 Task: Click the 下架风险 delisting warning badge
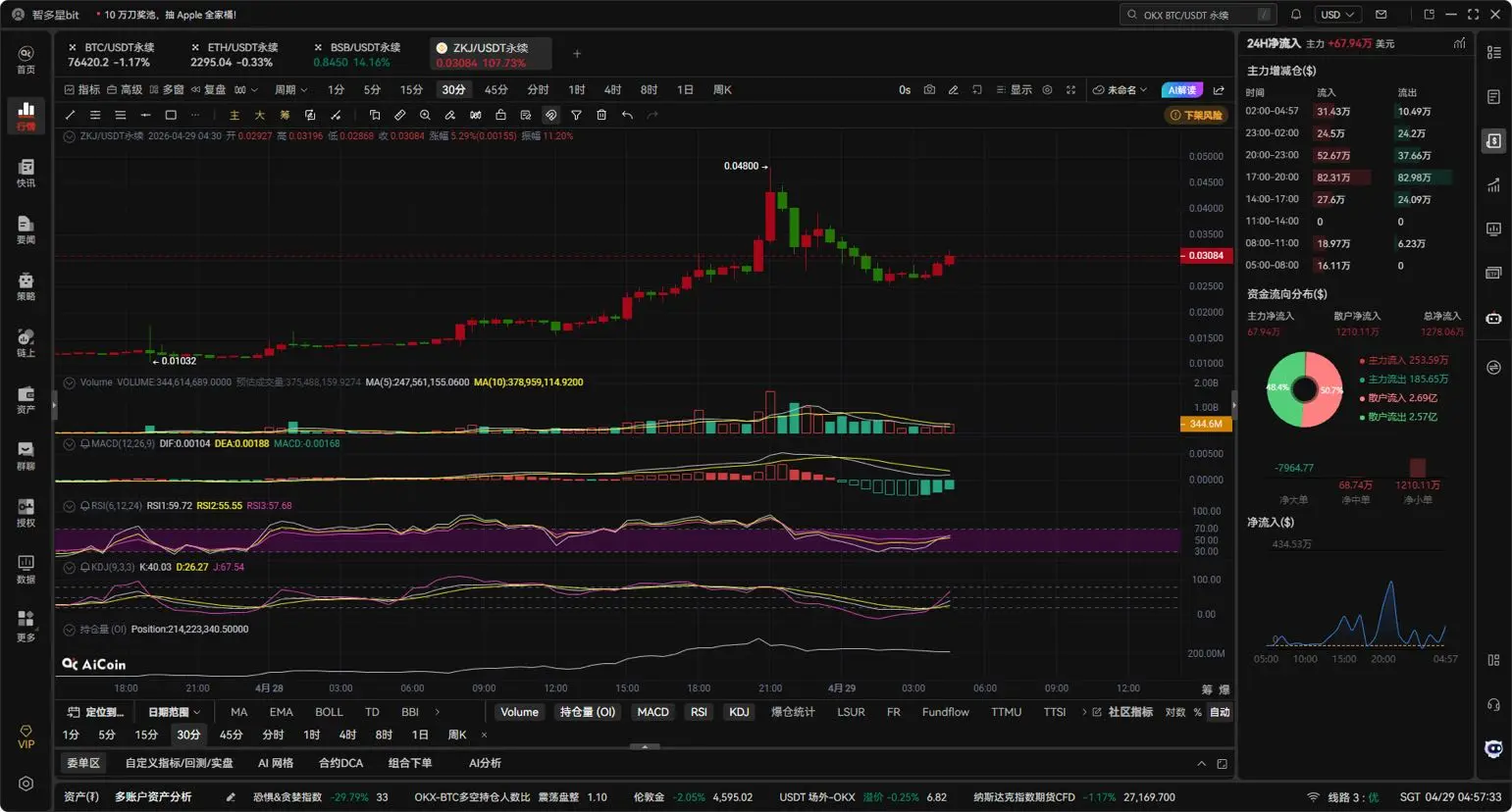[1197, 115]
